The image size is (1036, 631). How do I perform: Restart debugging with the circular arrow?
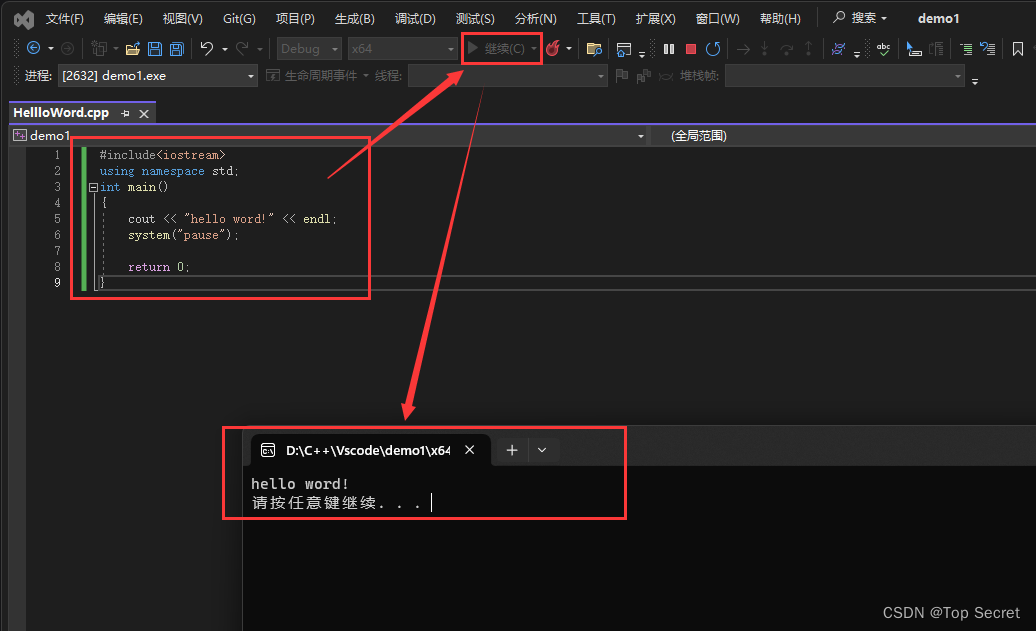tap(713, 49)
